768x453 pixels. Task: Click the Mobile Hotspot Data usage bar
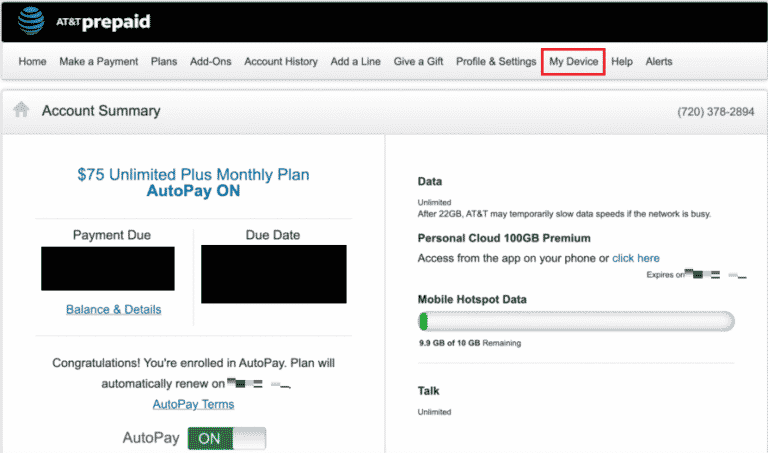pyautogui.click(x=576, y=322)
